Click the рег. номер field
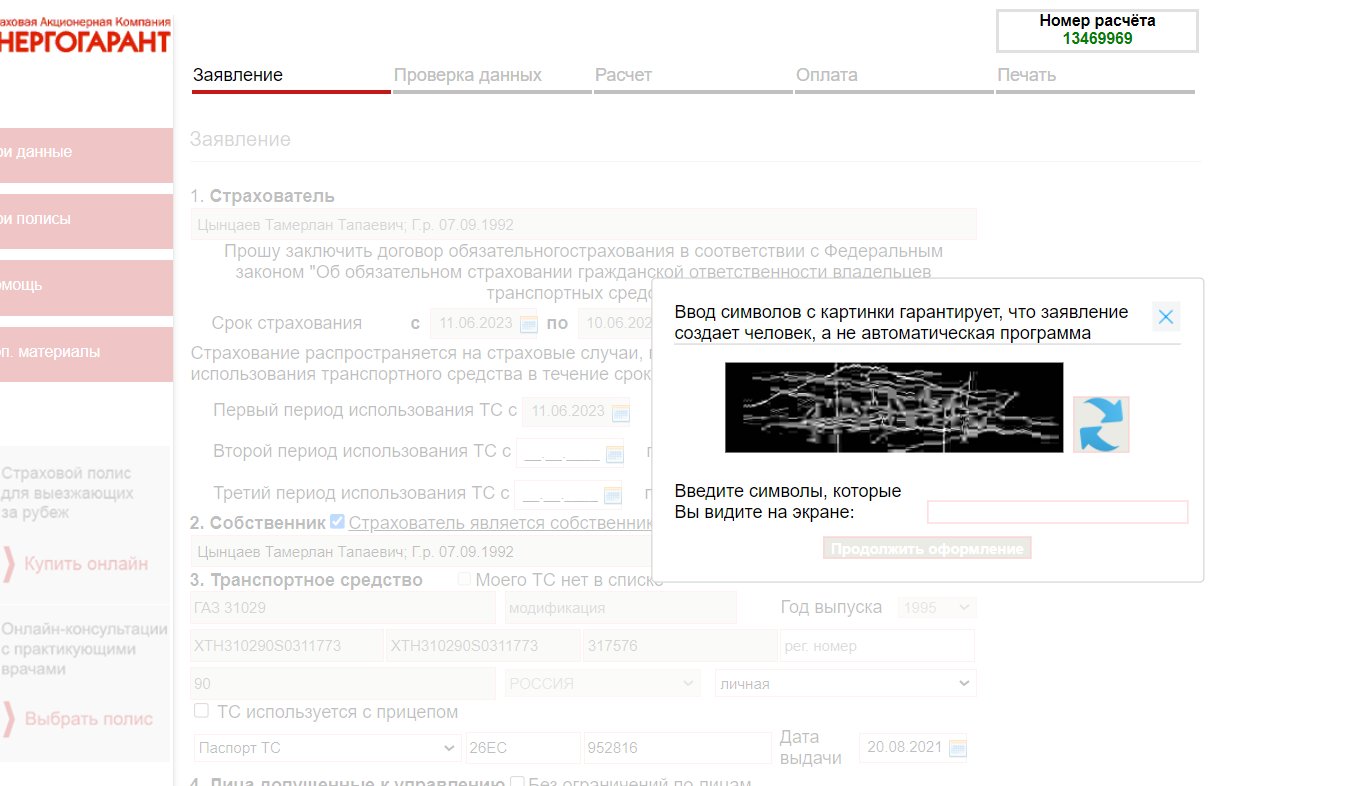This screenshot has height=786, width=1352. [x=877, y=646]
